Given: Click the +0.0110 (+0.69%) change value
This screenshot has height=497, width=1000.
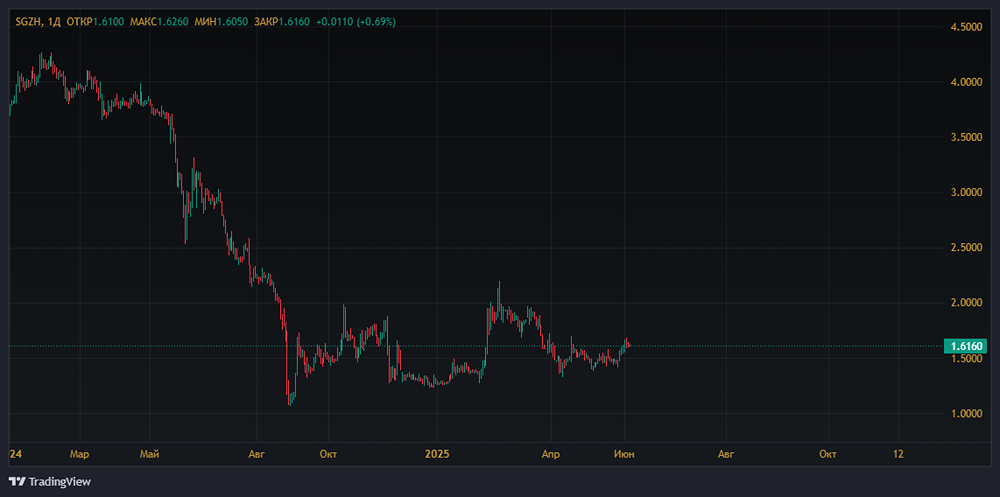Looking at the screenshot, I should 355,22.
